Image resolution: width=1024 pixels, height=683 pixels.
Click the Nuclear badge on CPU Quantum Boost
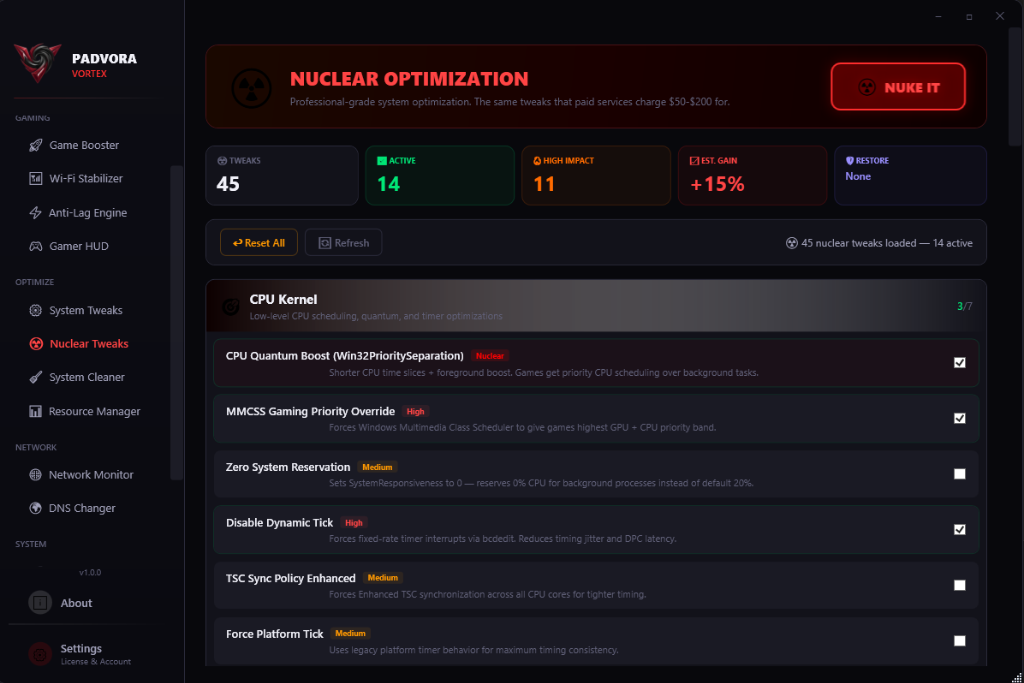490,356
